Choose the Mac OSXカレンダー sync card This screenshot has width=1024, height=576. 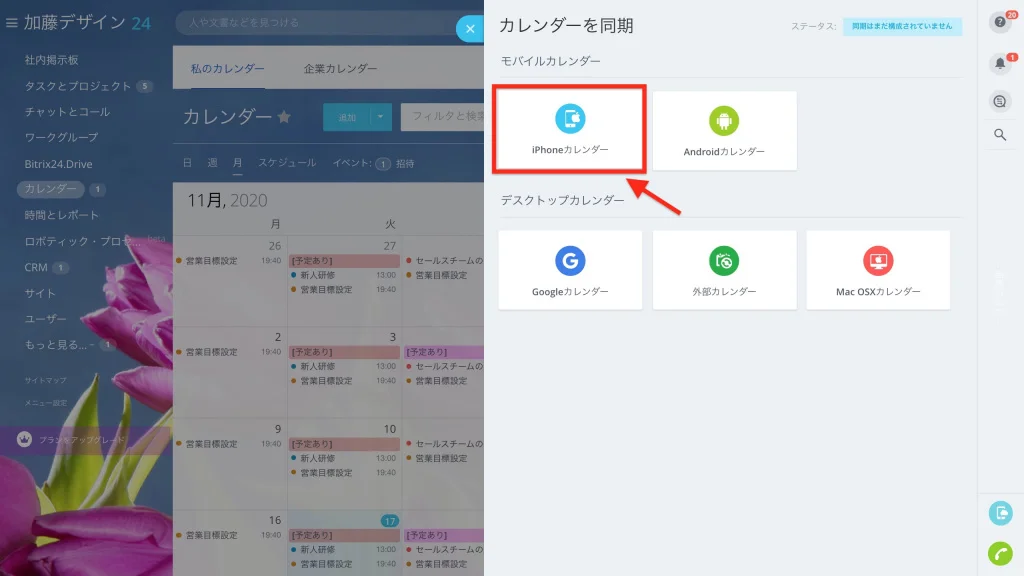(x=878, y=270)
